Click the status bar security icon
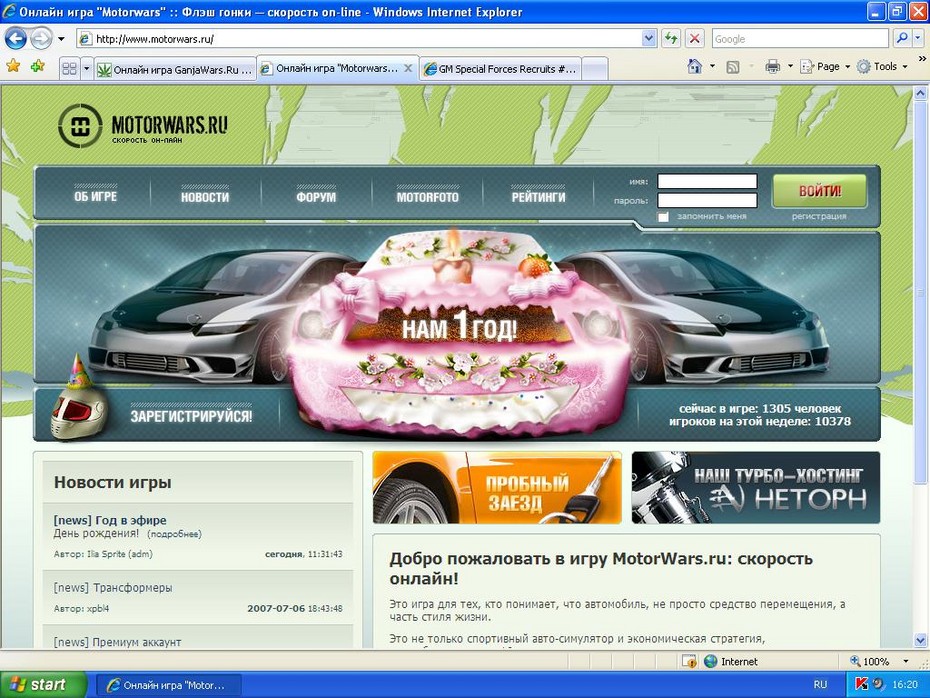The height and width of the screenshot is (698, 930). tap(689, 661)
